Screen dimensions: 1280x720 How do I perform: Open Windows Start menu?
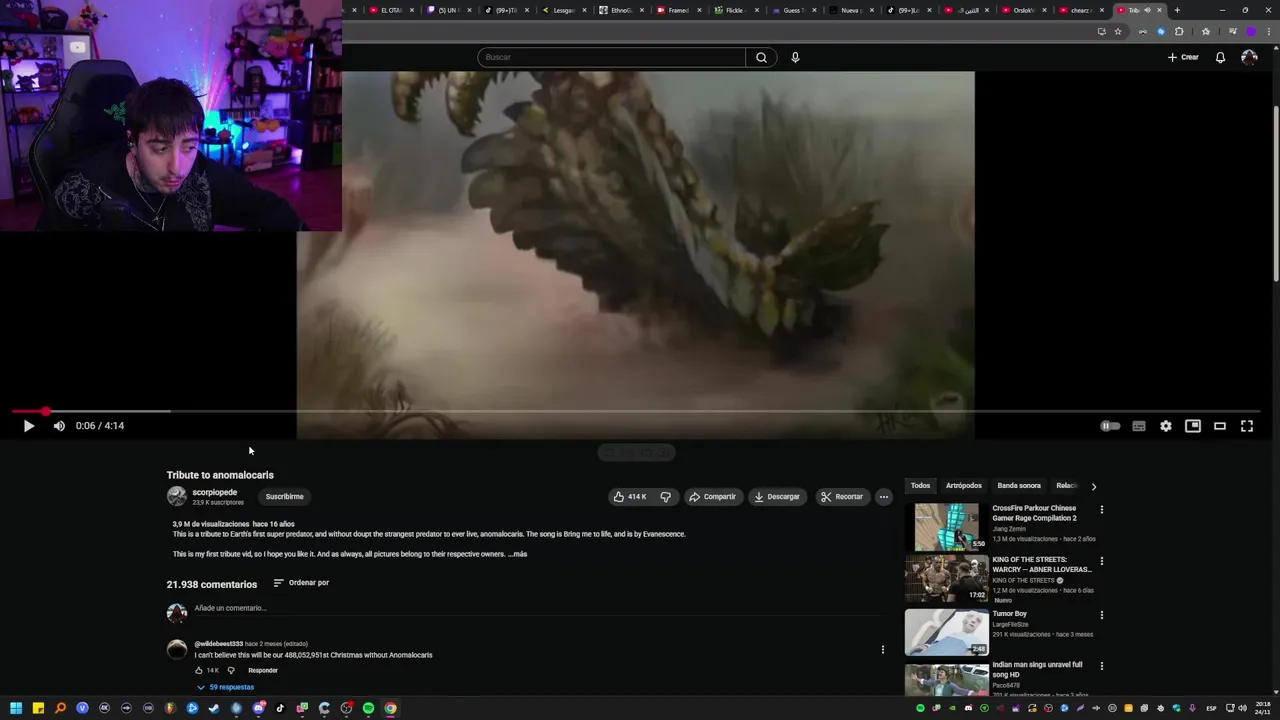(x=16, y=708)
